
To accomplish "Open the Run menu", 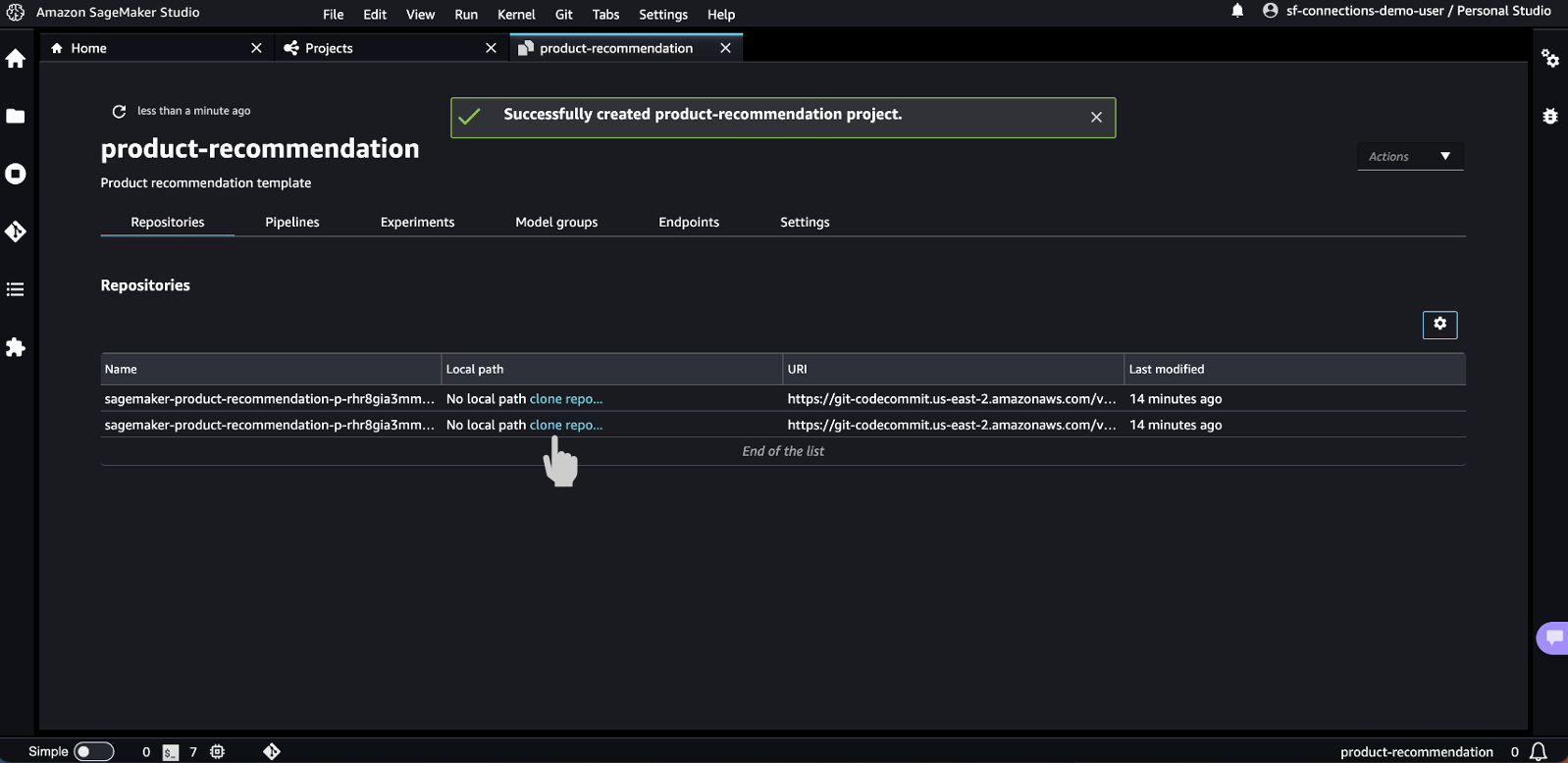I will click(466, 15).
